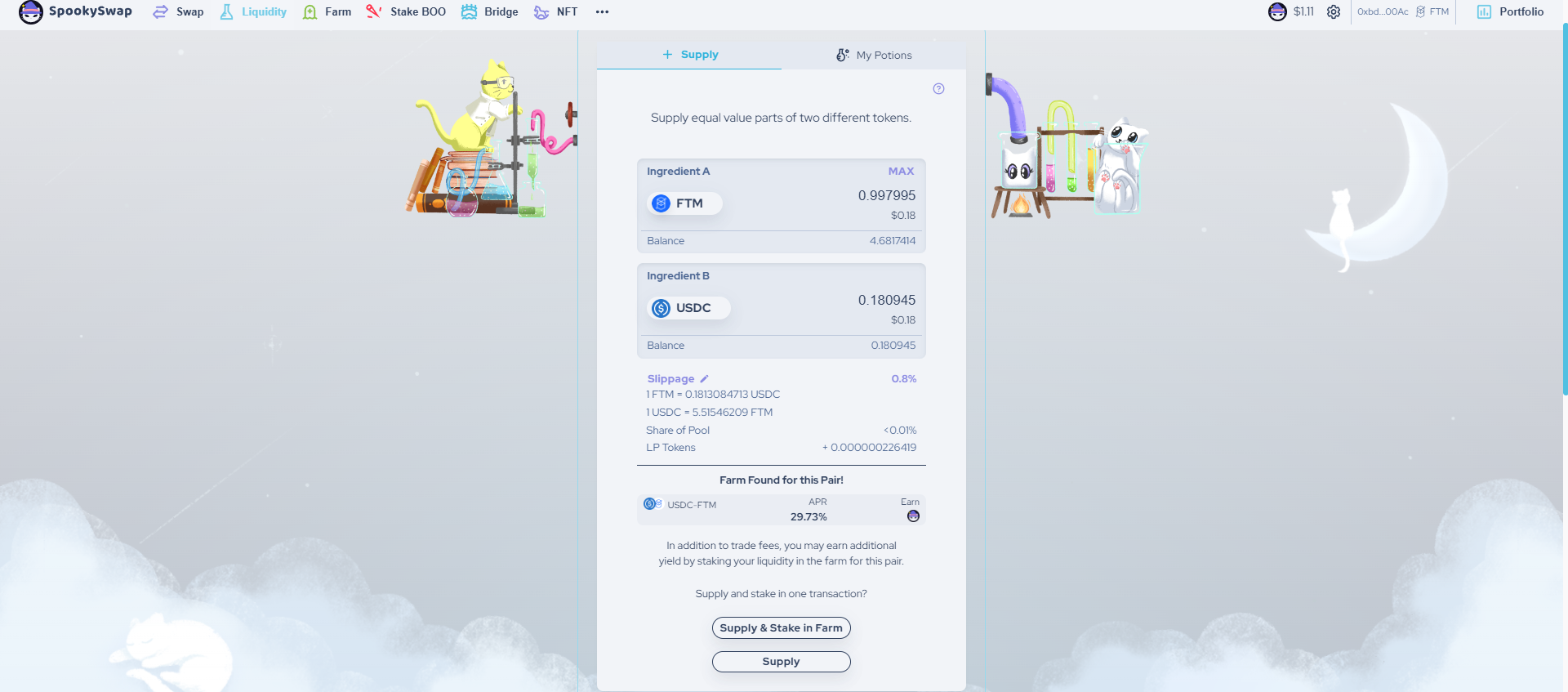This screenshot has height=692, width=1568.
Task: Click Ingredient B balance 0.180945
Action: click(893, 346)
